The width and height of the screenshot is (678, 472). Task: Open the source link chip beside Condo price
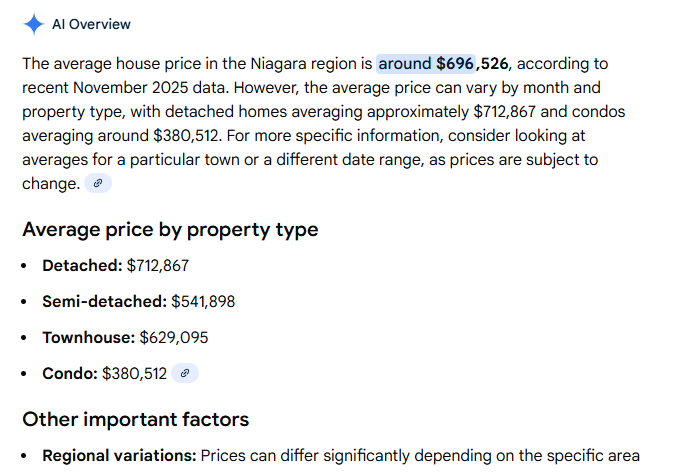tap(185, 373)
